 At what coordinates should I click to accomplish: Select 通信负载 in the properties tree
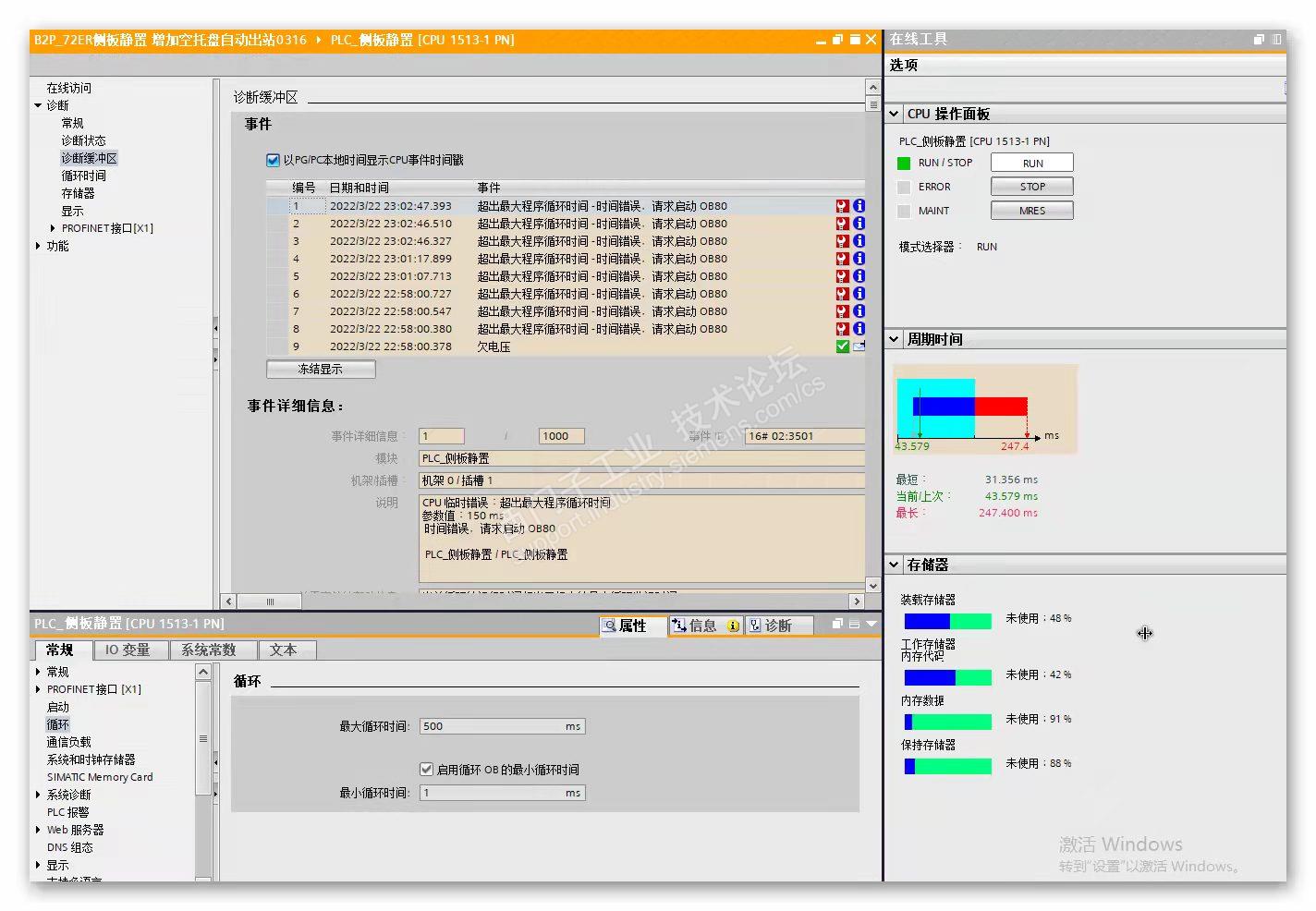(x=69, y=742)
